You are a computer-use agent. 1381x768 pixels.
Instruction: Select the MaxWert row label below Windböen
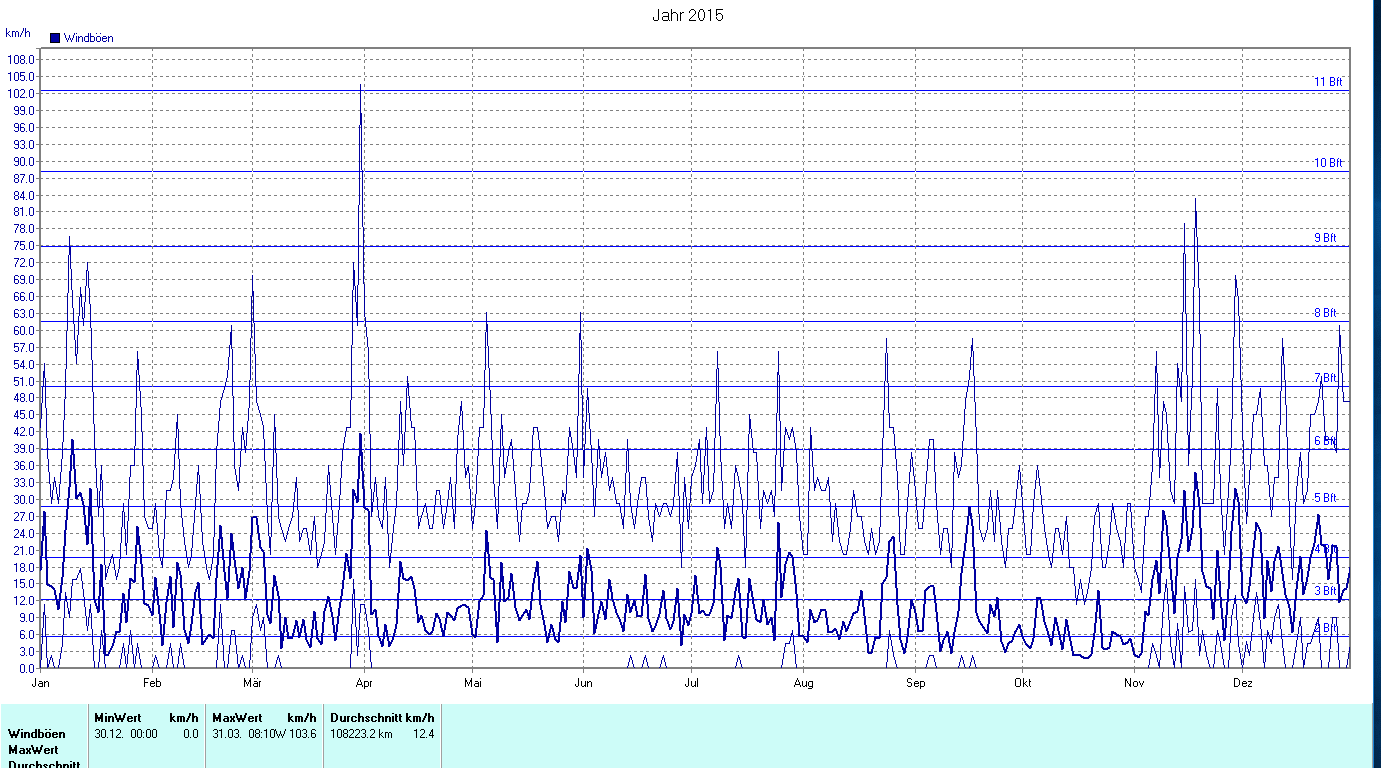[x=33, y=750]
